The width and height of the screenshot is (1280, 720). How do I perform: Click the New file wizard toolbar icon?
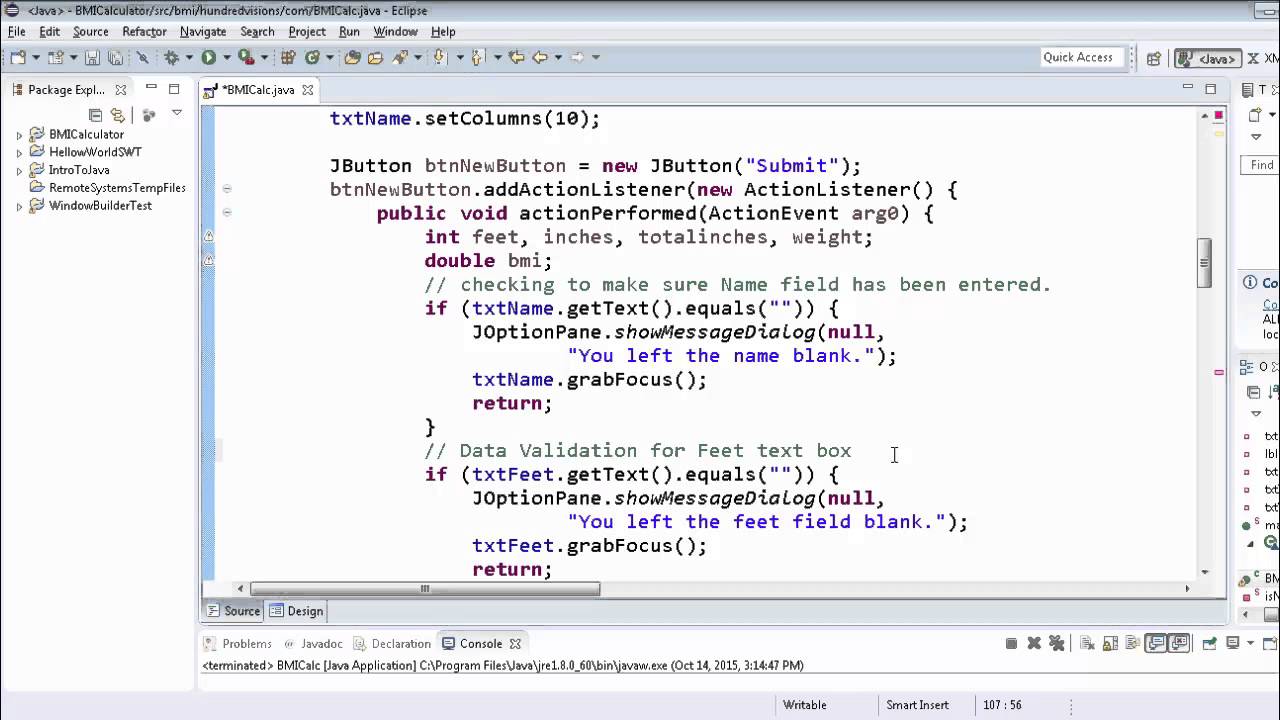click(18, 57)
